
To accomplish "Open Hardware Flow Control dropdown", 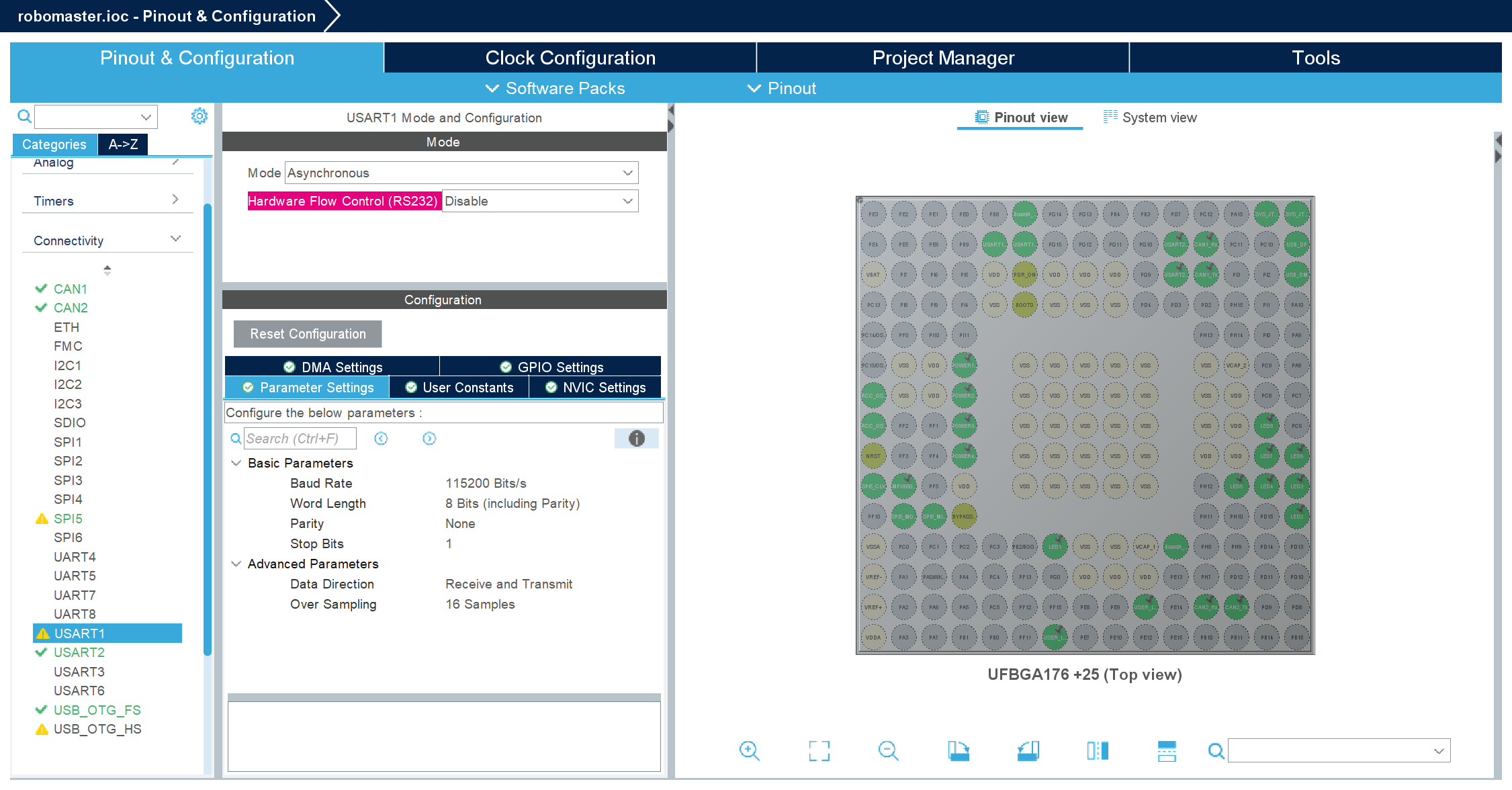I will point(627,201).
